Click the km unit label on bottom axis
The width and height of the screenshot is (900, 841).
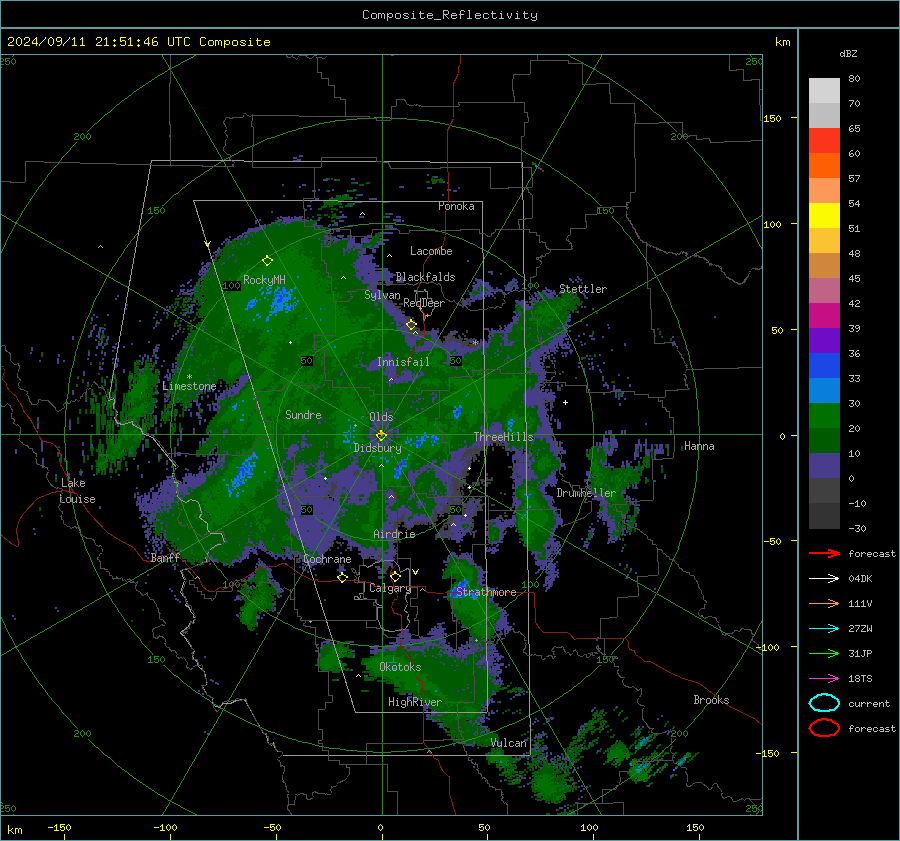(14, 830)
